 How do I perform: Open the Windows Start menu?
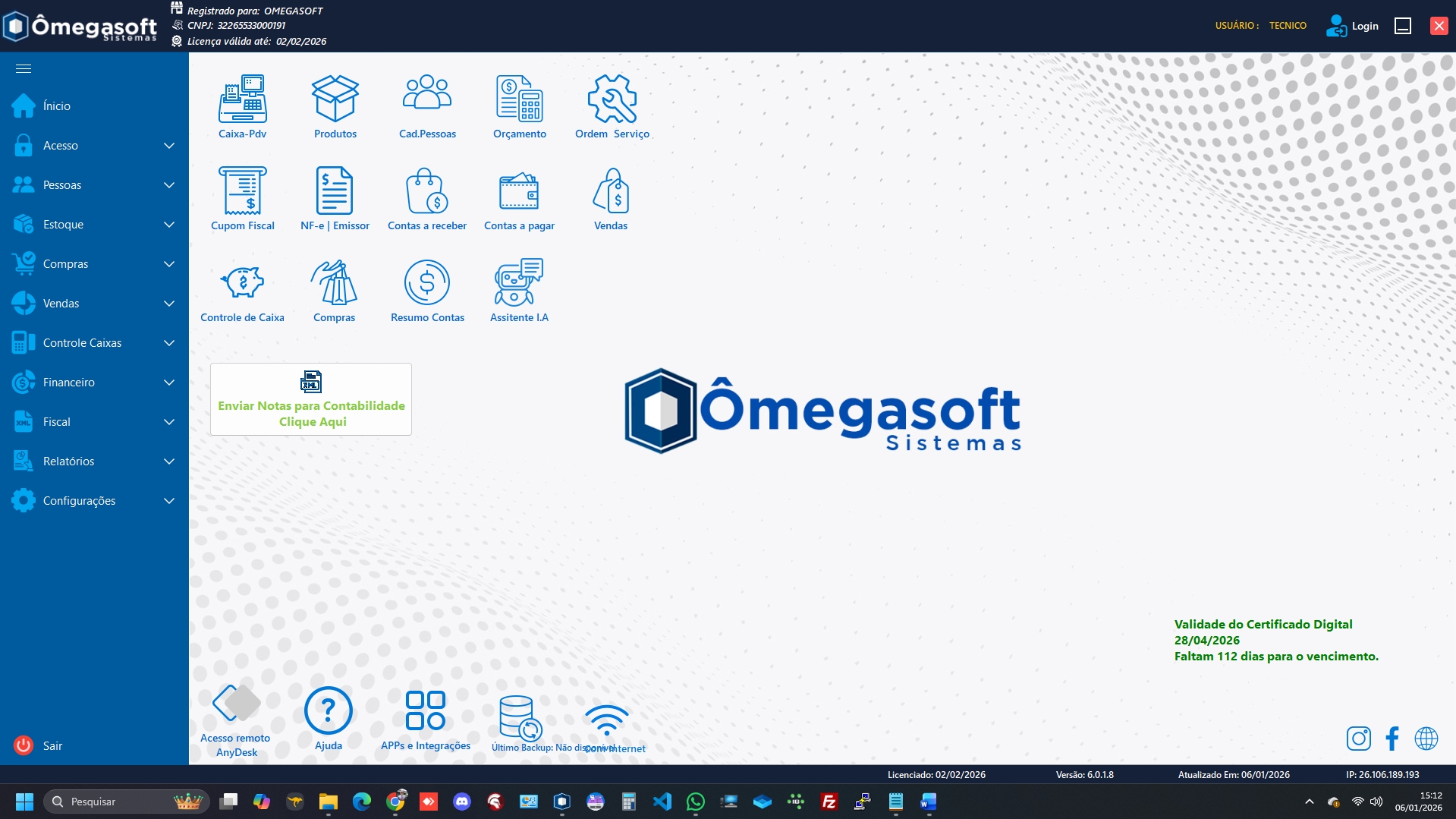click(24, 802)
